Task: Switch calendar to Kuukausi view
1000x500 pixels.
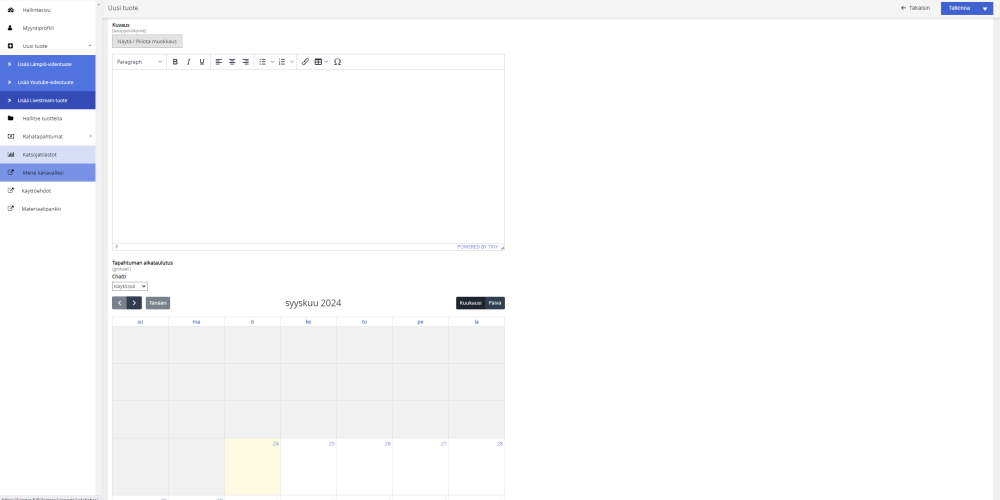Action: coord(471,303)
